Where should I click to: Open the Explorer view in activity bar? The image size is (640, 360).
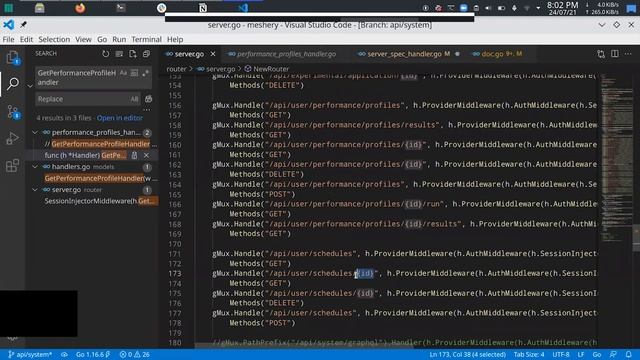(x=13, y=58)
